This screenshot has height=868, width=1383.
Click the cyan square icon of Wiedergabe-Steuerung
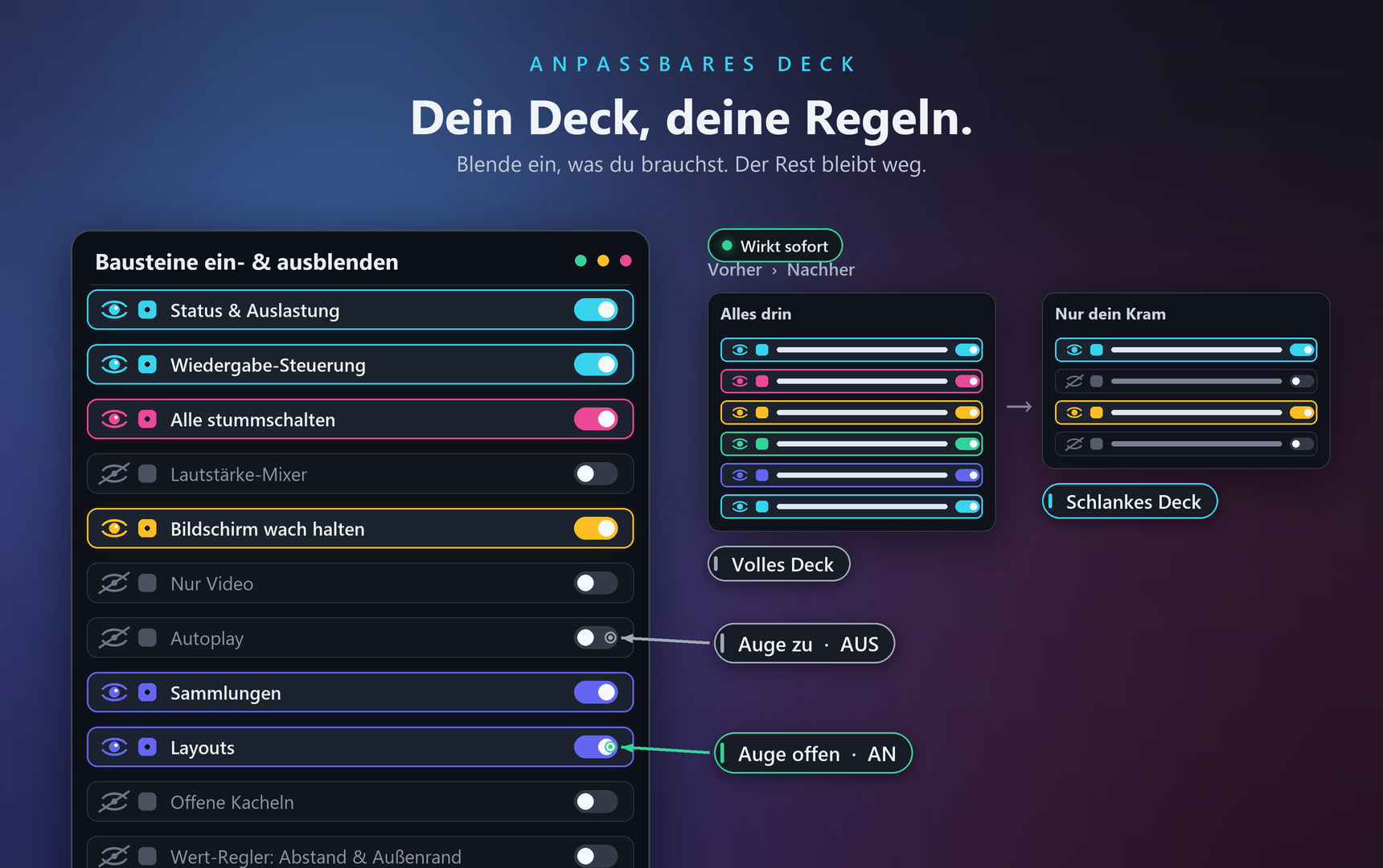click(x=147, y=365)
